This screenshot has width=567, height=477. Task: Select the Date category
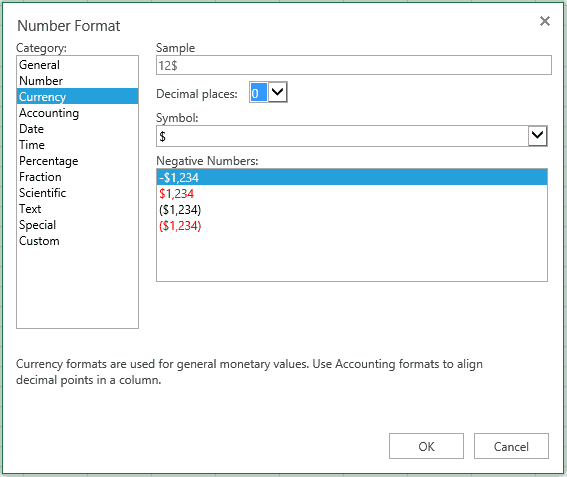(x=77, y=129)
